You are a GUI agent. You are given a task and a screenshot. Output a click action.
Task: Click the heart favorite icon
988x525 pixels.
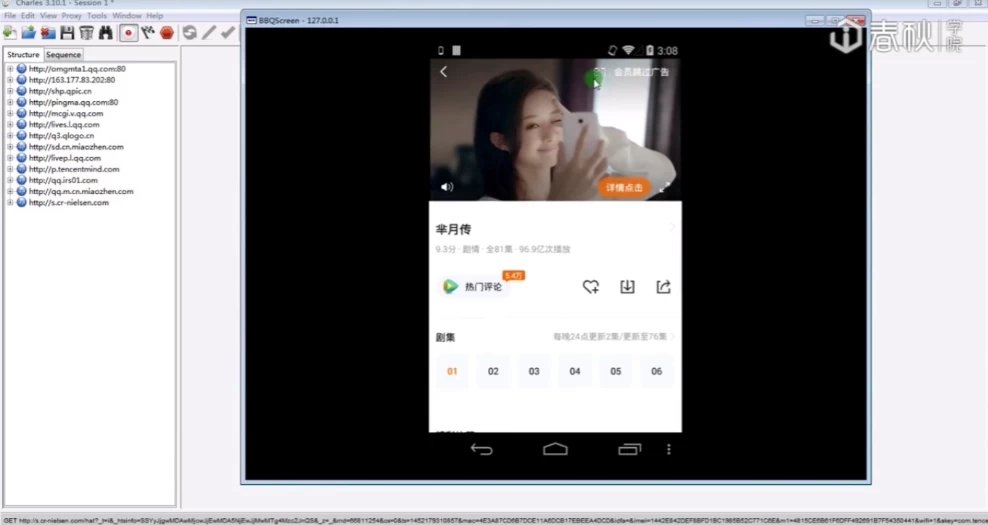click(x=591, y=287)
